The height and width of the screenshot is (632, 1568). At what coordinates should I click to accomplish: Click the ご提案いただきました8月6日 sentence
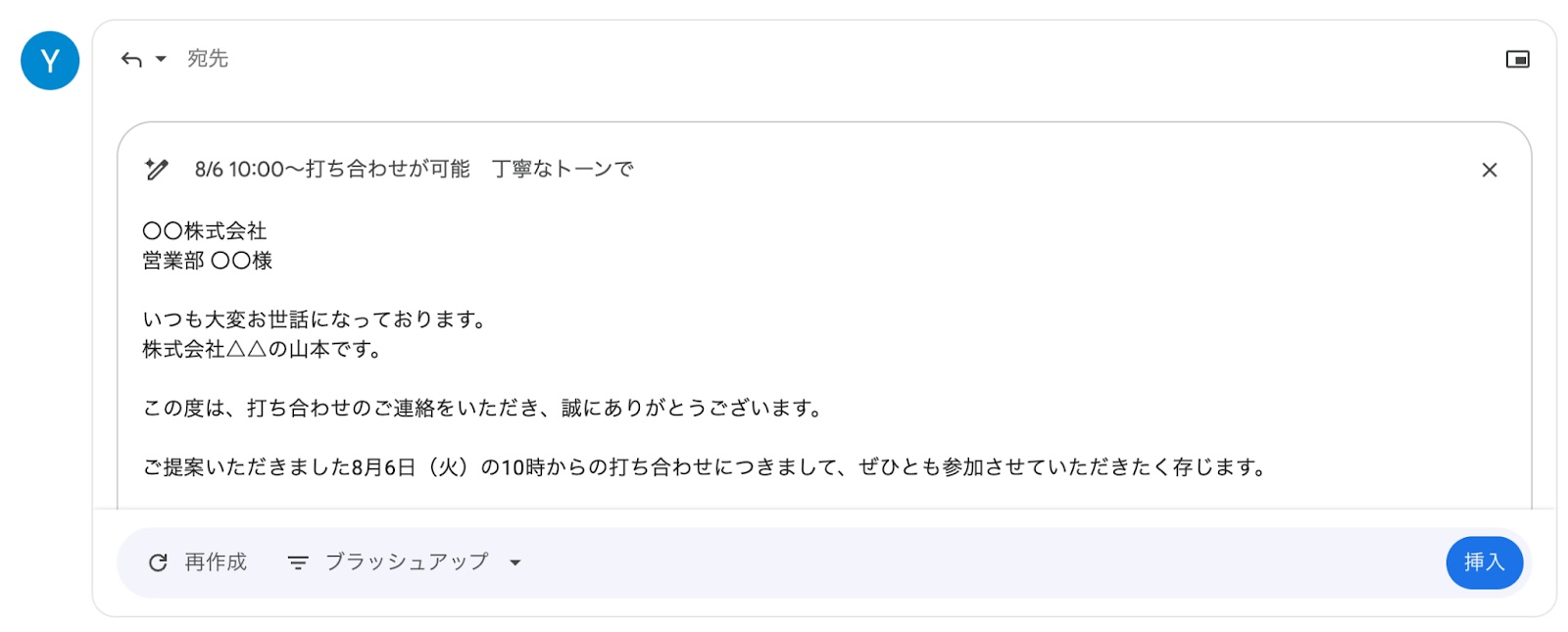705,467
